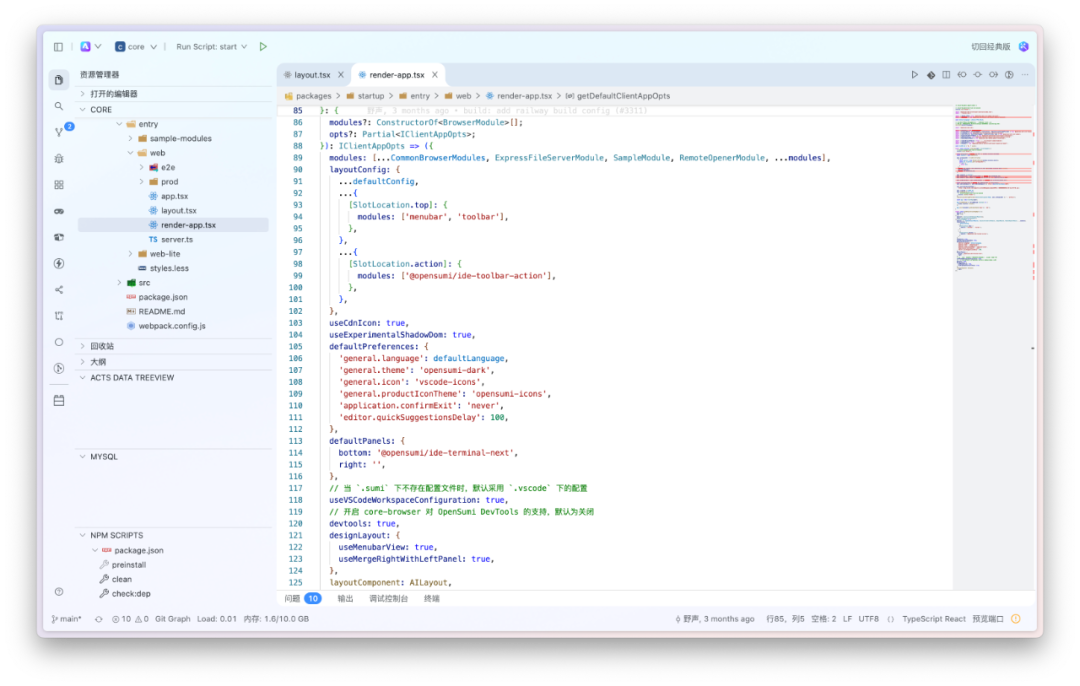Switch to the layout.tsx tab
This screenshot has height=686, width=1080.
311,75
